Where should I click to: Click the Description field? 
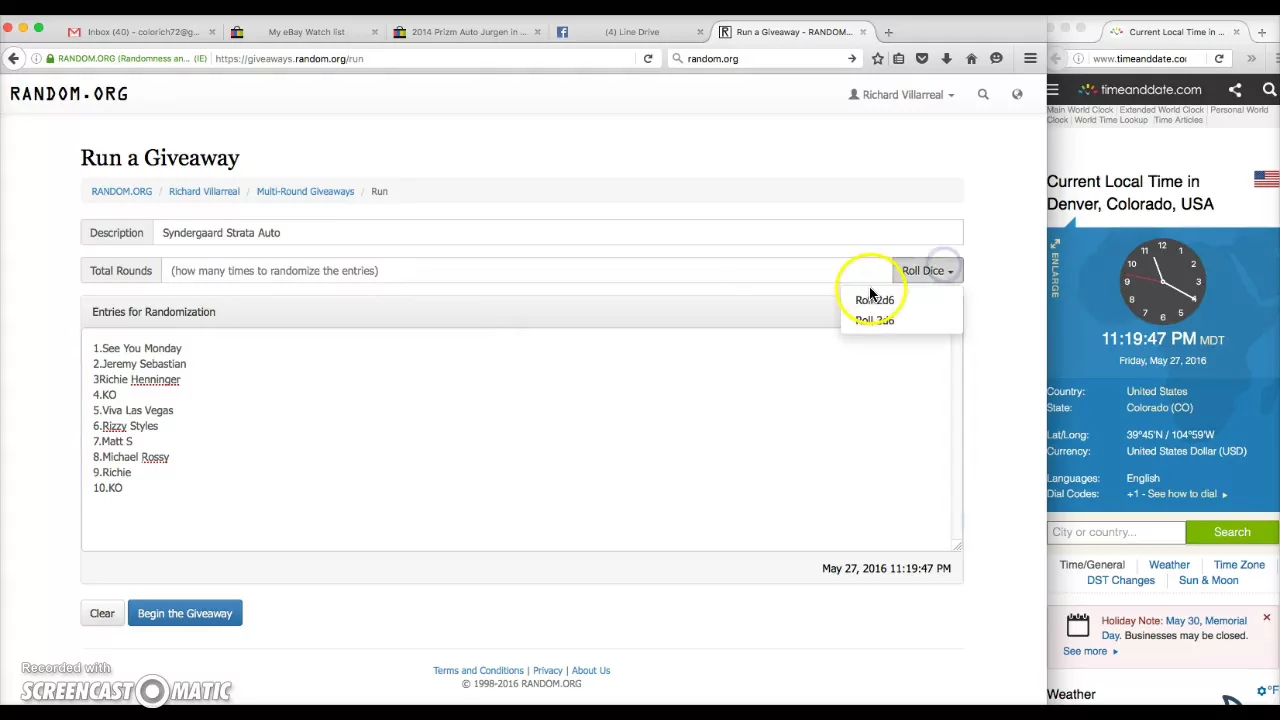tap(557, 233)
